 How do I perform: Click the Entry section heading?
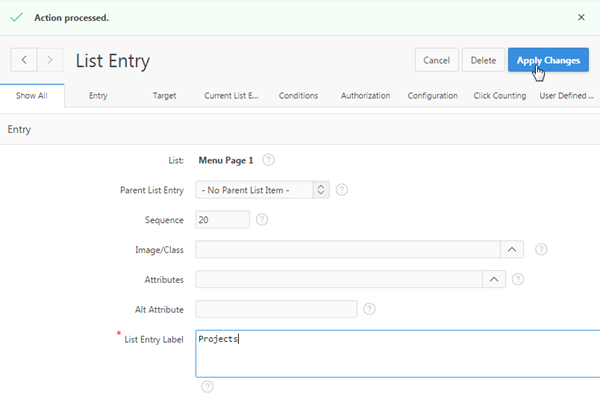[19, 129]
